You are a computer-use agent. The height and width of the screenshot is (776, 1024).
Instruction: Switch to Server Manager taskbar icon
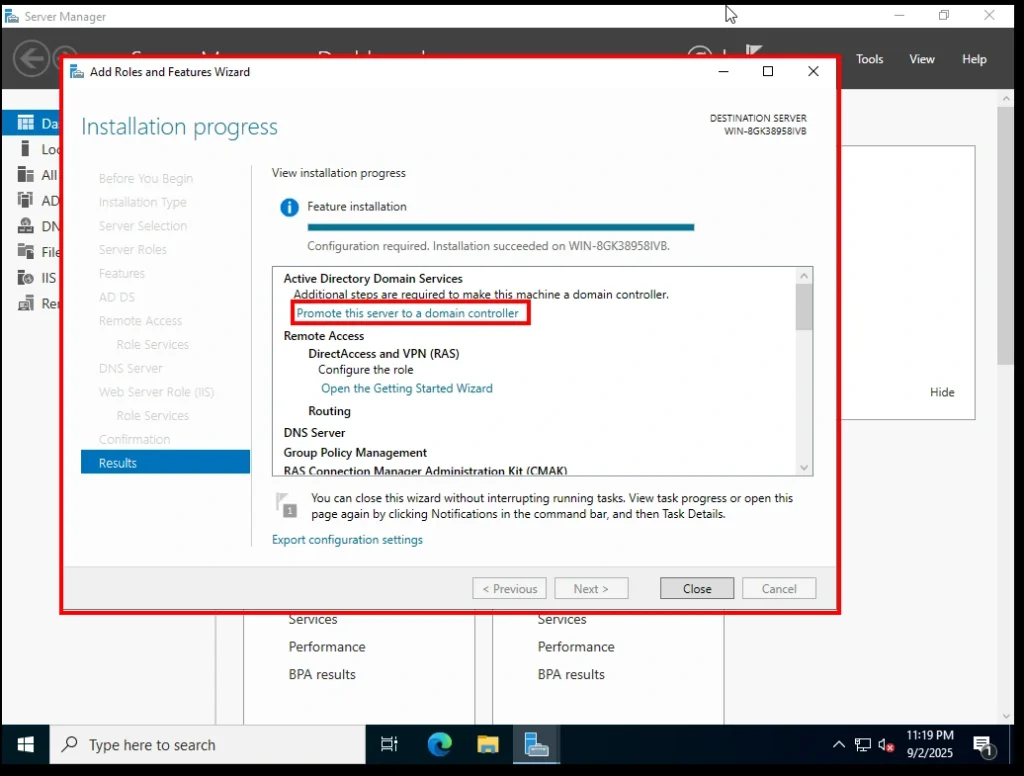(x=536, y=744)
